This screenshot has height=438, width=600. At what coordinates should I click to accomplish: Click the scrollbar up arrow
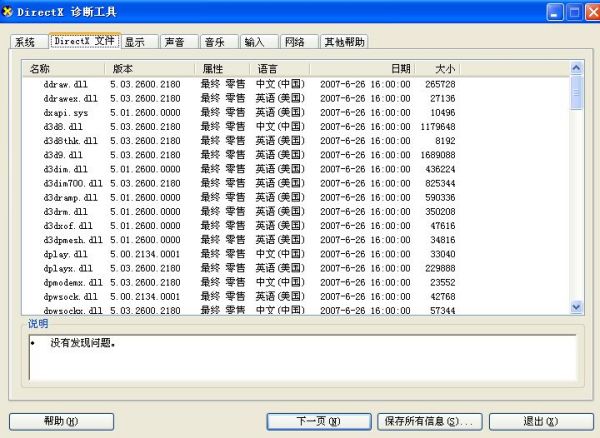pyautogui.click(x=576, y=68)
